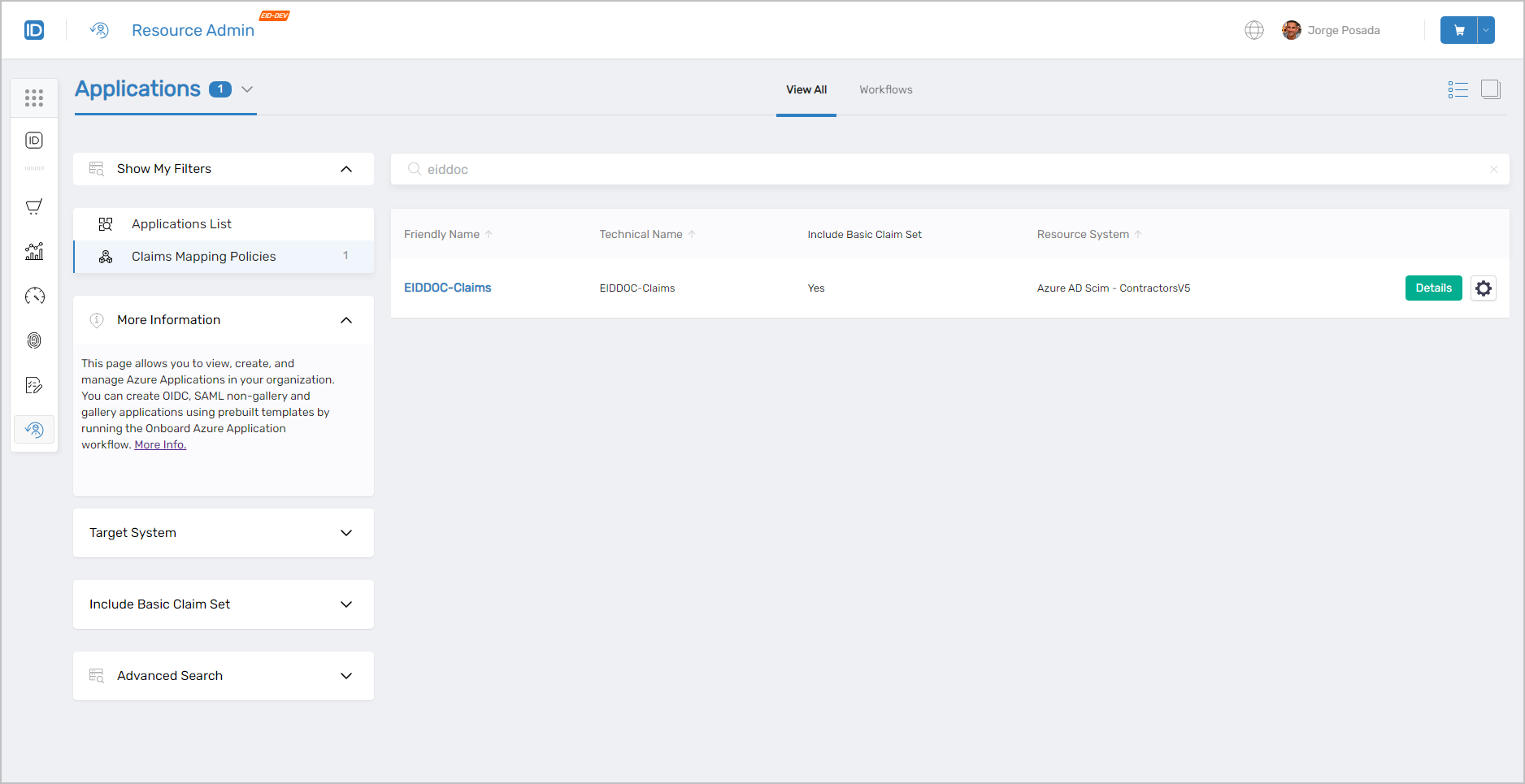Switch to the Workflows tab
1525x784 pixels.
885,89
